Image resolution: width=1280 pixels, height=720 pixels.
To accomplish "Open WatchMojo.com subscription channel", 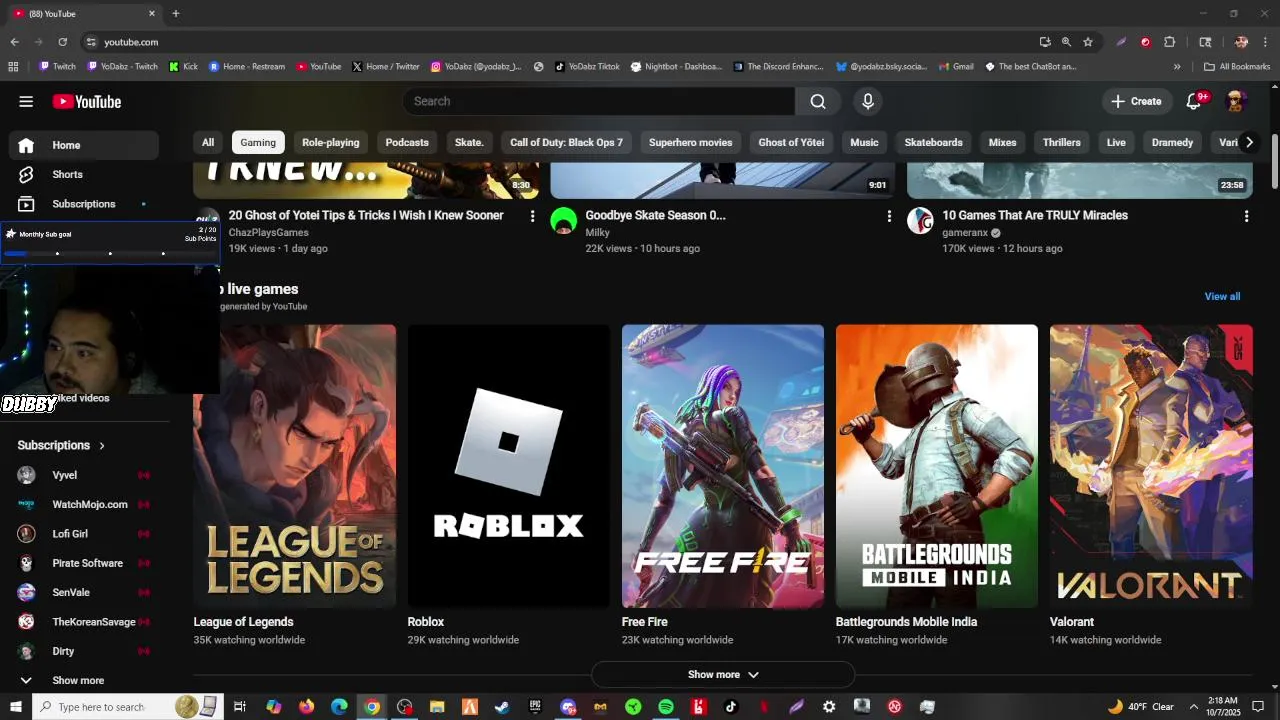I will [84, 505].
